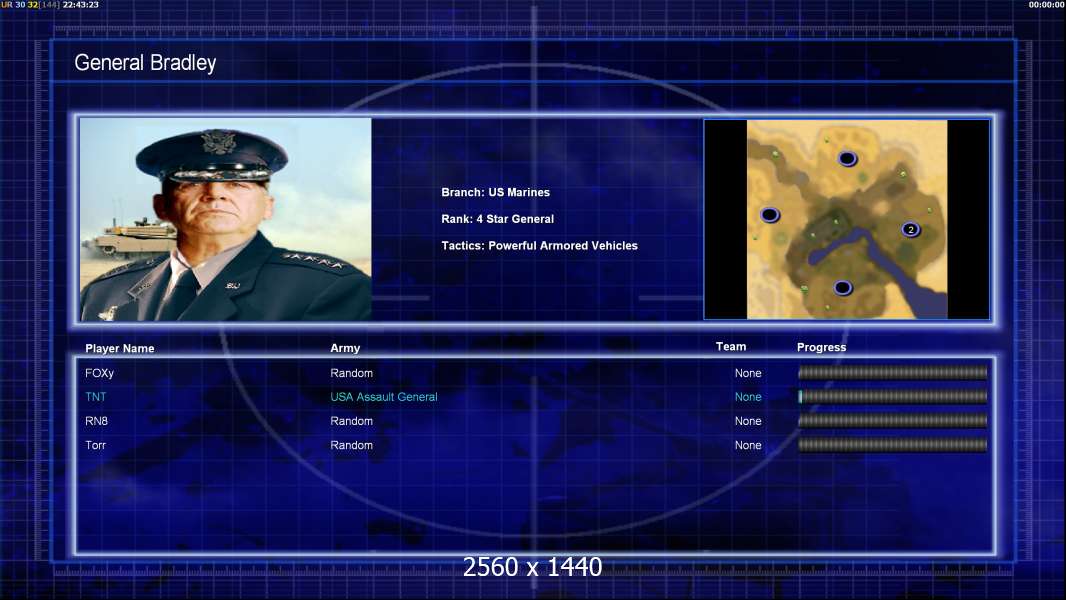Click Torr's loading progress bar
Viewport: 1066px width, 600px height.
(x=893, y=445)
